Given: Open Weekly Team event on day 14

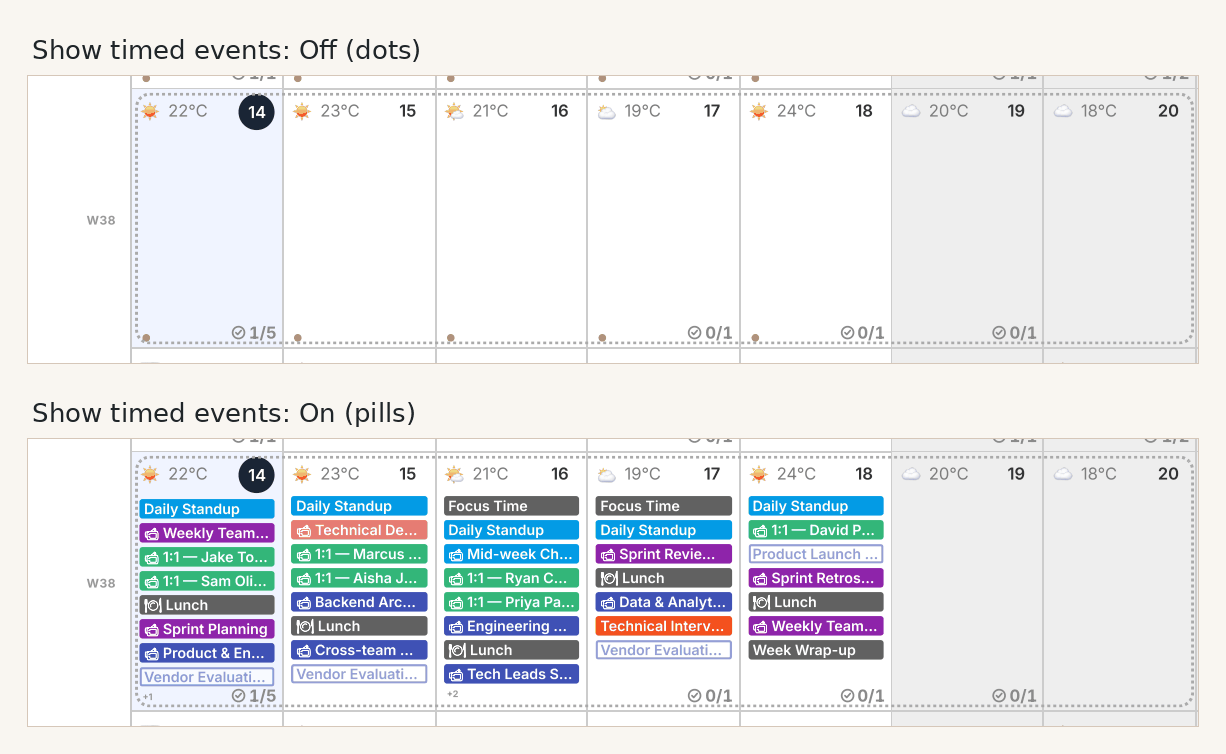Looking at the screenshot, I should pyautogui.click(x=207, y=533).
